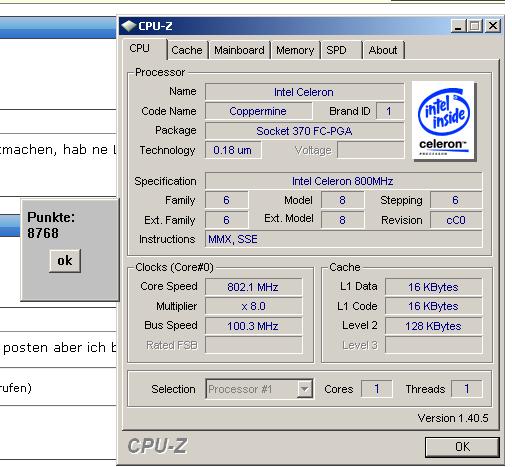Click the Name field showing Intel Celeron

coord(304,92)
